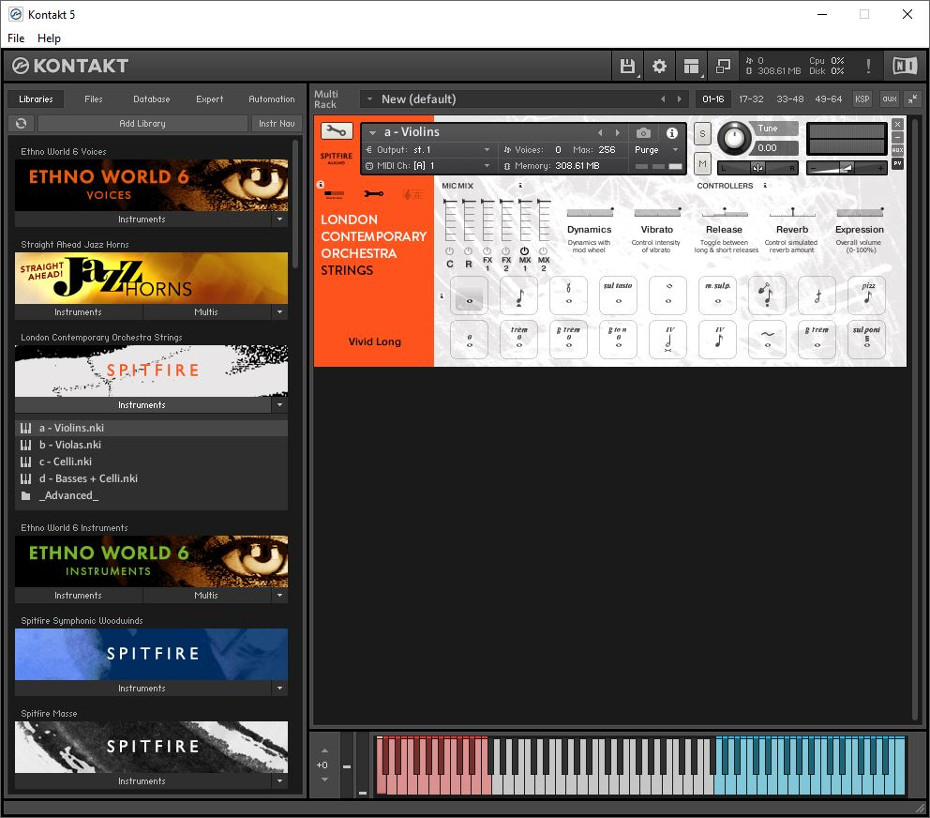Toggle the MX 2 mic power button
Screen dimensions: 930x818
click(x=543, y=251)
